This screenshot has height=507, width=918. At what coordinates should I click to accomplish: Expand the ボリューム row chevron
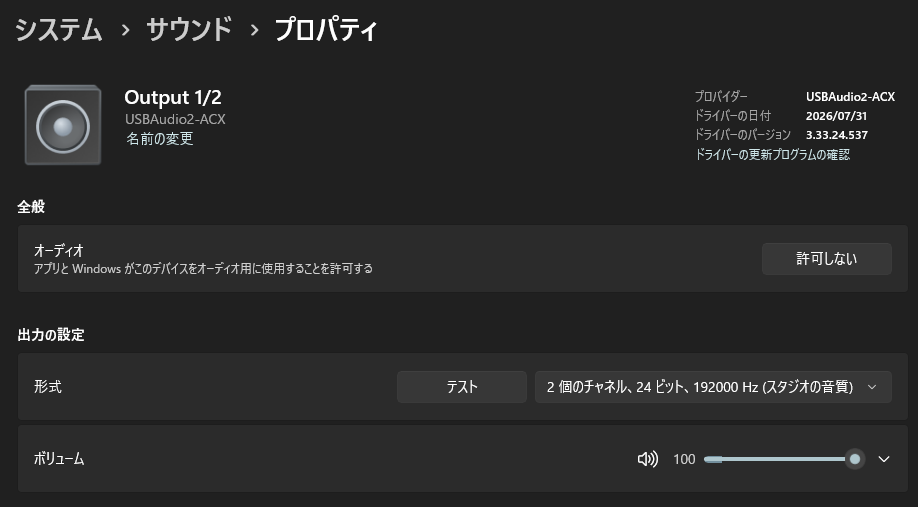click(x=884, y=459)
